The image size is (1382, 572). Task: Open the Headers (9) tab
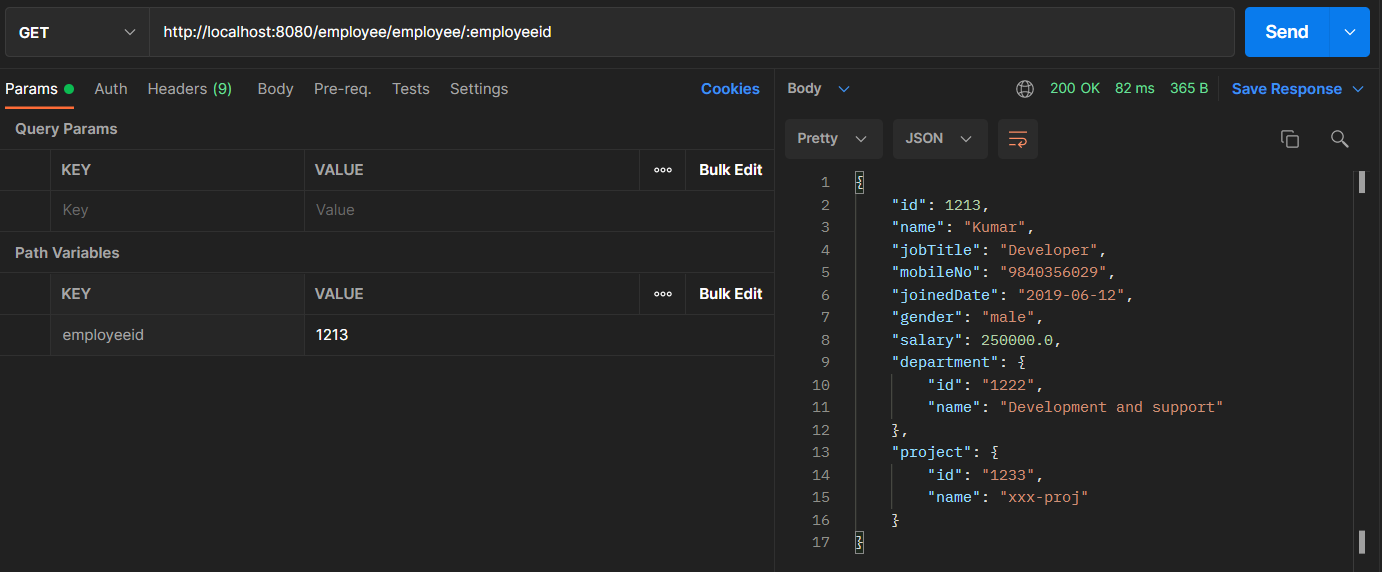(190, 89)
